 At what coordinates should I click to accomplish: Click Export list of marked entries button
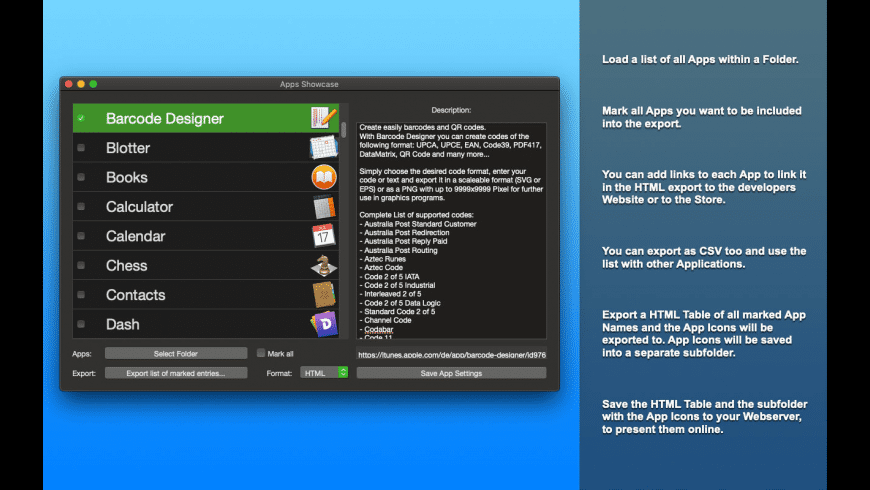pos(176,373)
